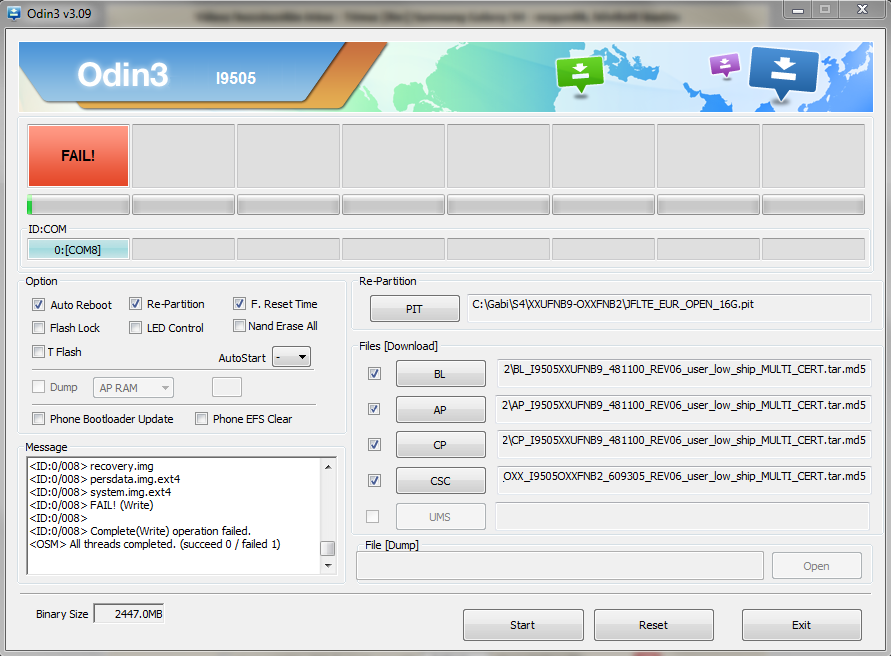Click the AP file path field
Viewport: 891px width, 656px height.
(x=684, y=409)
